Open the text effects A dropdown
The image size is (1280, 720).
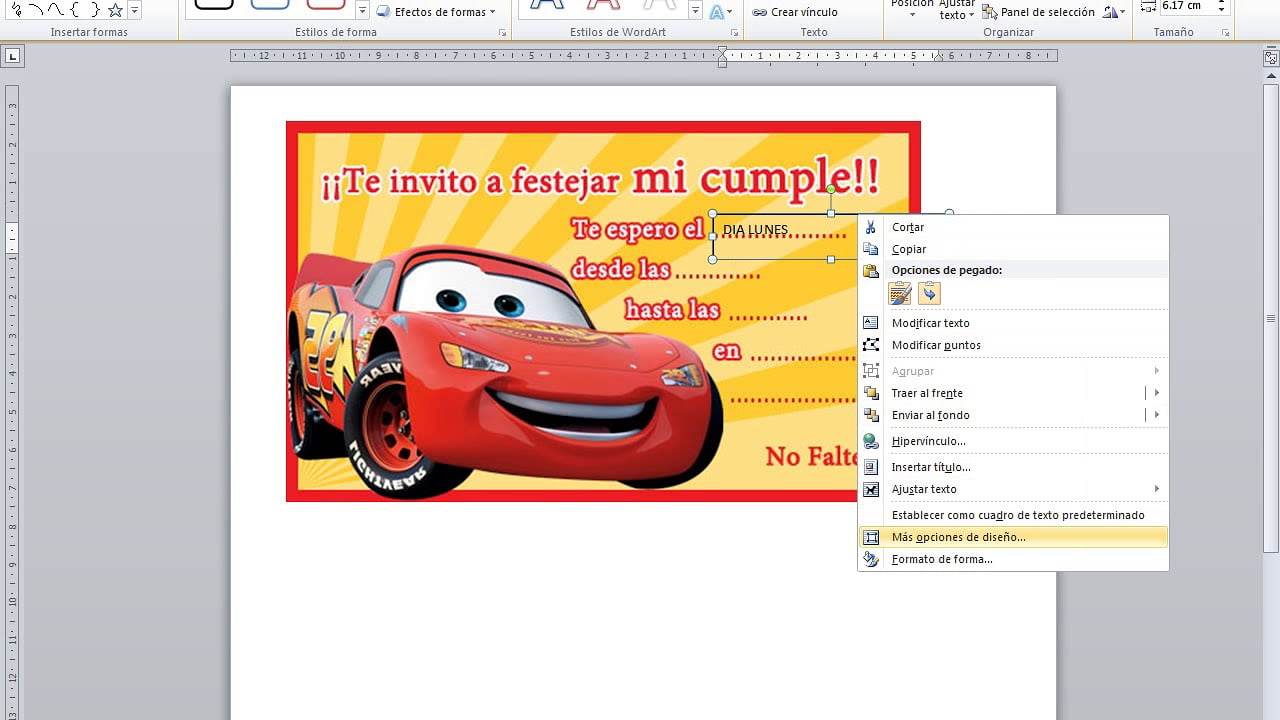721,12
